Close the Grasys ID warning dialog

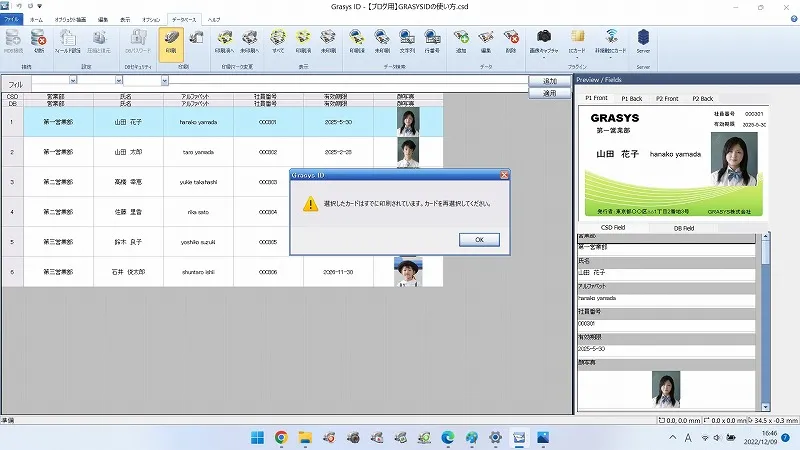tap(504, 175)
